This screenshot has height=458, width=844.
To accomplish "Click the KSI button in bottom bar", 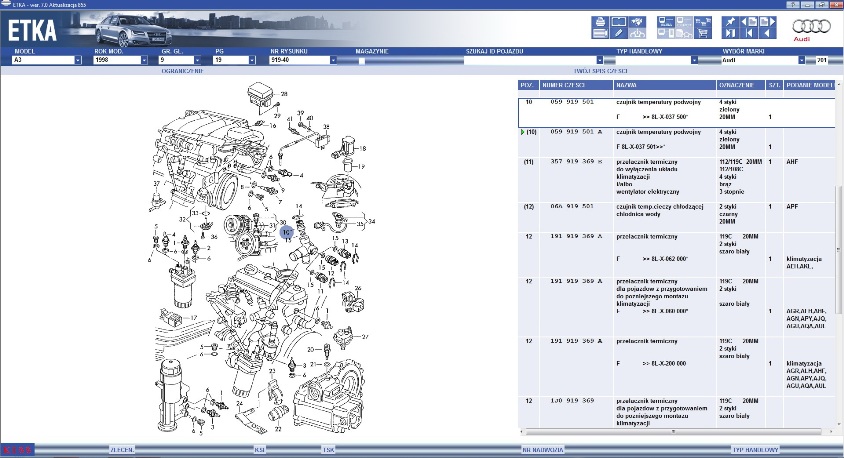I will (259, 450).
